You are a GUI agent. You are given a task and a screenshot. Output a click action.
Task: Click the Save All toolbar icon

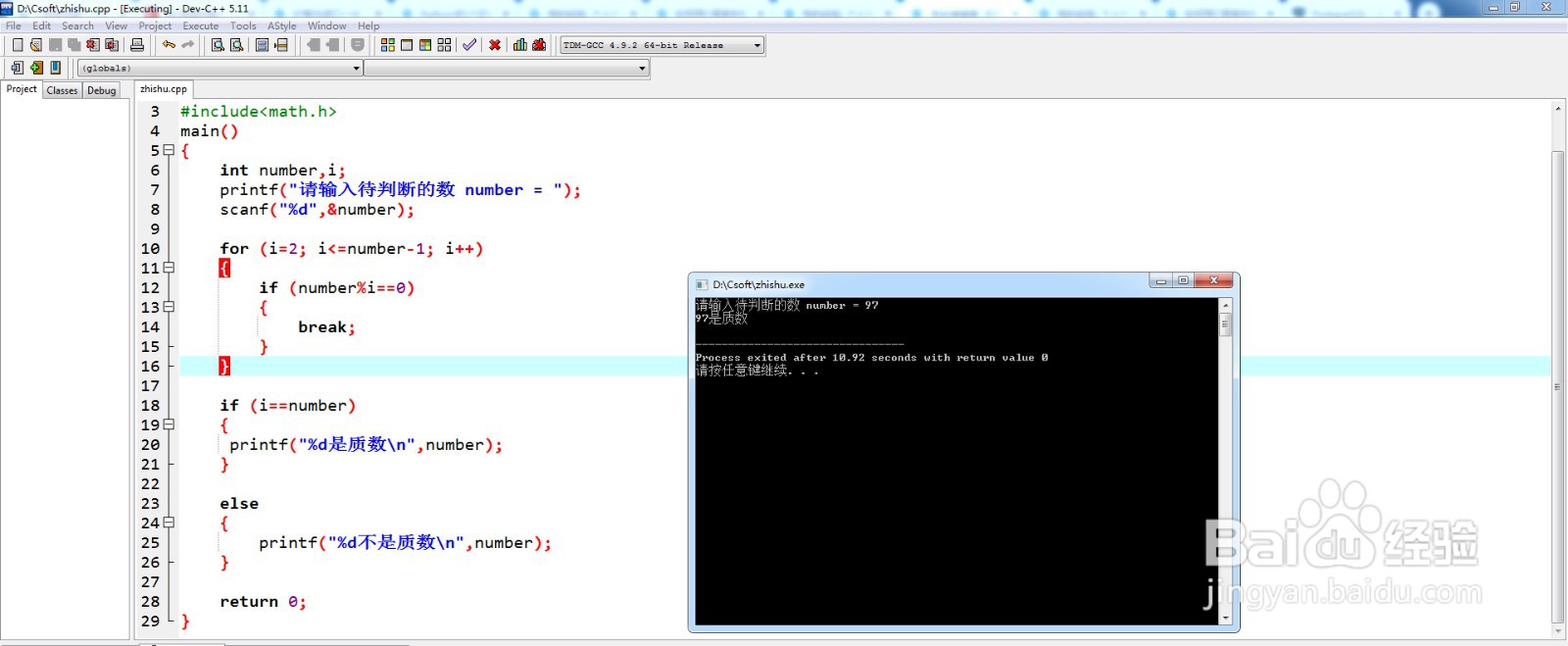73,45
